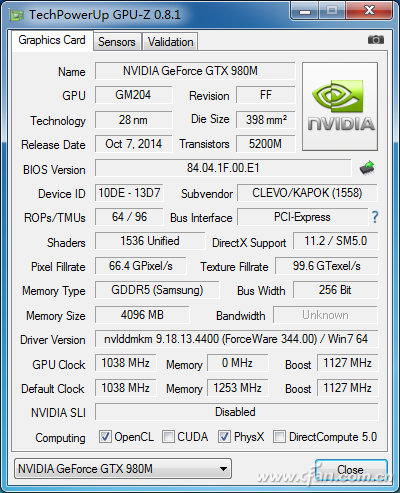This screenshot has height=493, width=400.
Task: Click the Transistors field 5200M
Action: click(x=266, y=144)
